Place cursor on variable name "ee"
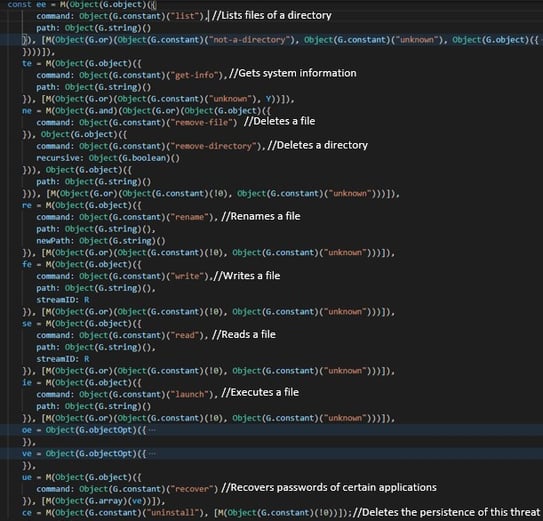 click(x=41, y=5)
